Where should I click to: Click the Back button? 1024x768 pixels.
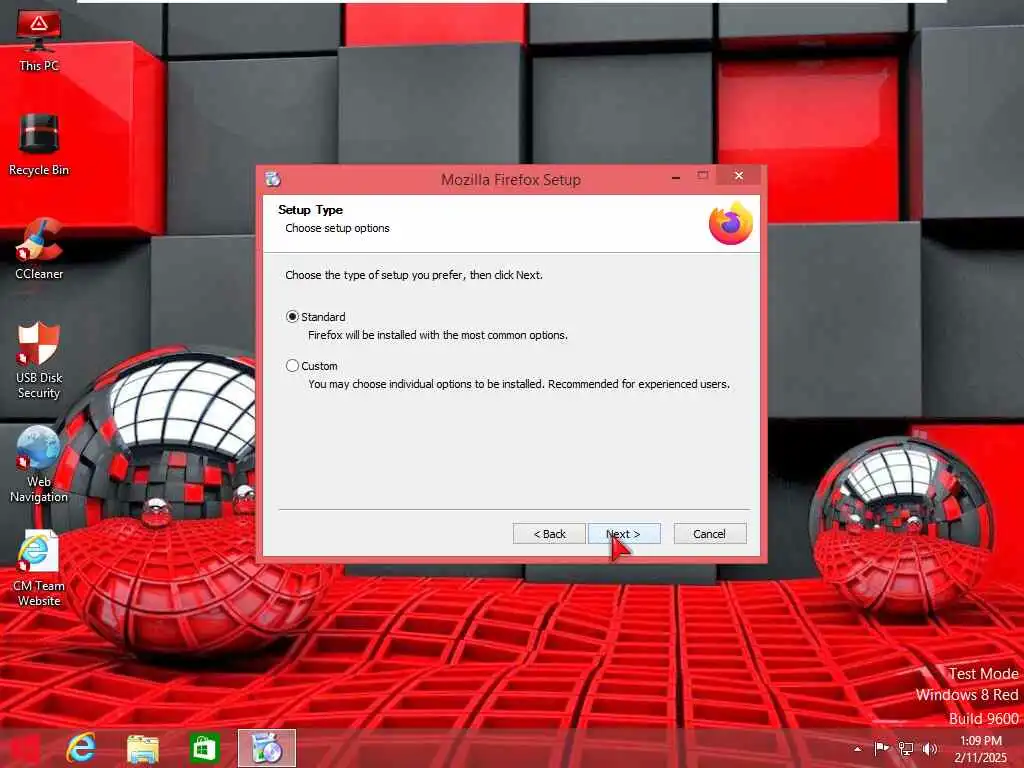click(x=549, y=534)
